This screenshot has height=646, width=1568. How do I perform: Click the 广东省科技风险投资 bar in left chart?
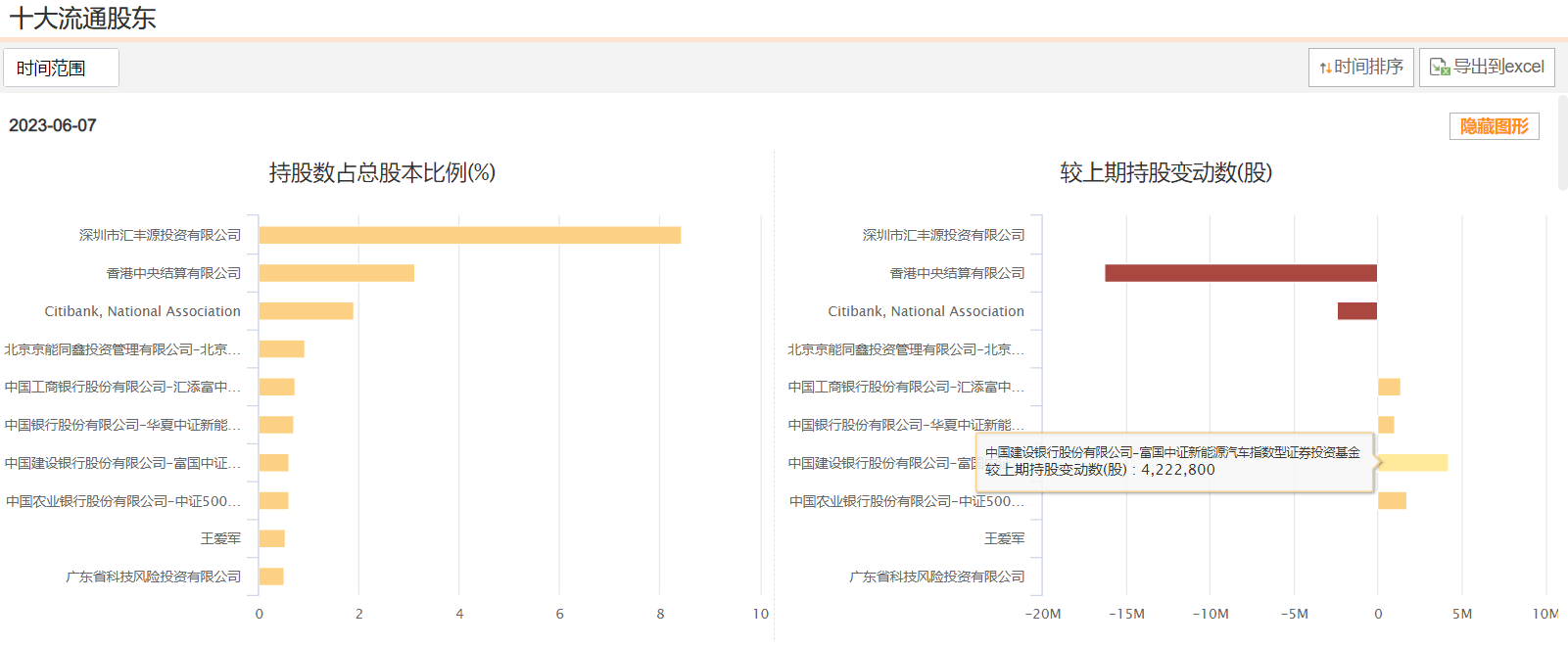click(271, 577)
